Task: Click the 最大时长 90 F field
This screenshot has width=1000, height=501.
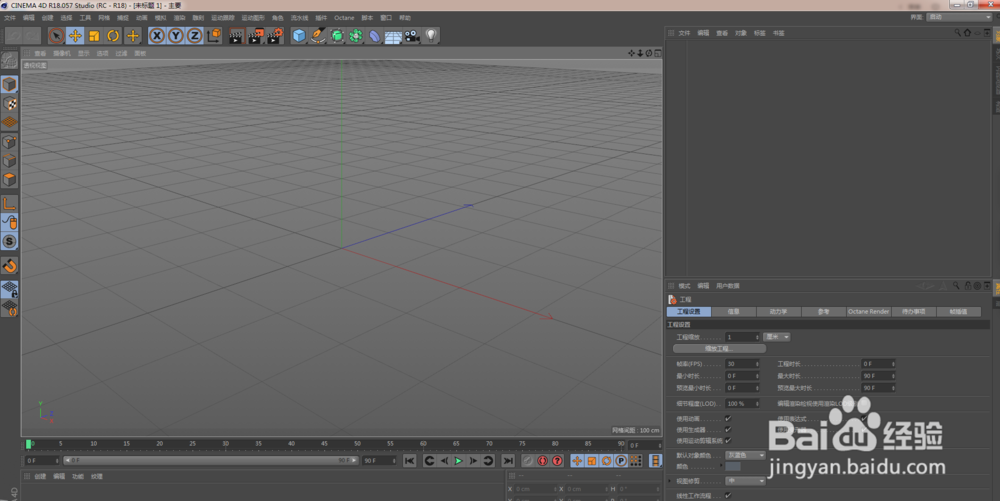Action: click(878, 376)
